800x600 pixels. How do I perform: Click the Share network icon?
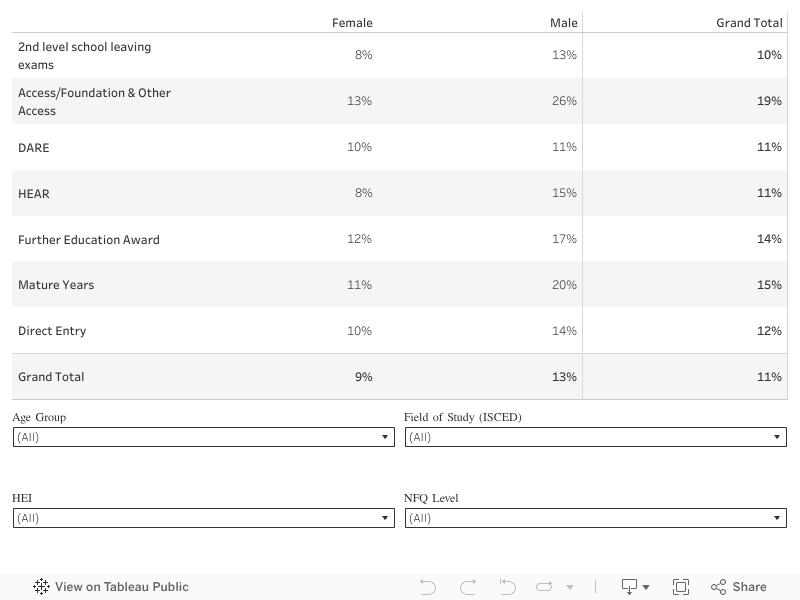click(718, 587)
